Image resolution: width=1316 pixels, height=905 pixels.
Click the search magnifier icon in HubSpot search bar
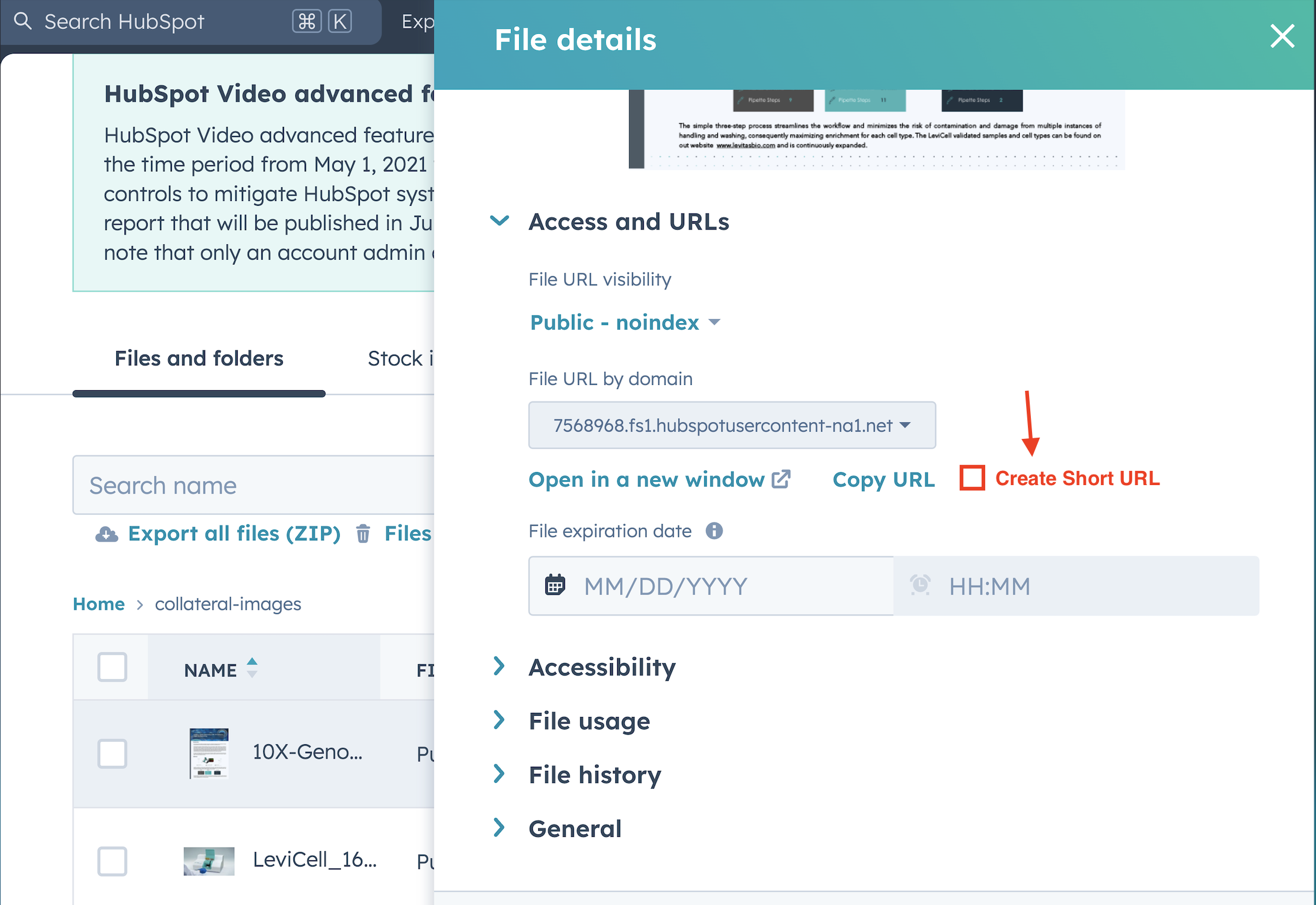click(23, 21)
